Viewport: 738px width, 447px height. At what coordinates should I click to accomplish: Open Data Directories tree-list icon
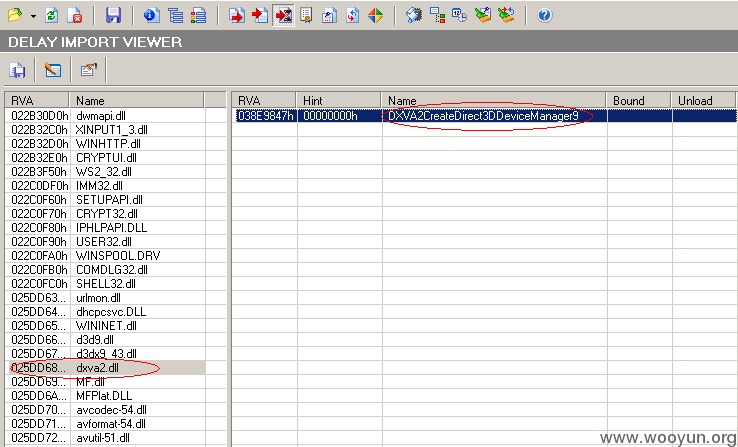pyautogui.click(x=175, y=16)
